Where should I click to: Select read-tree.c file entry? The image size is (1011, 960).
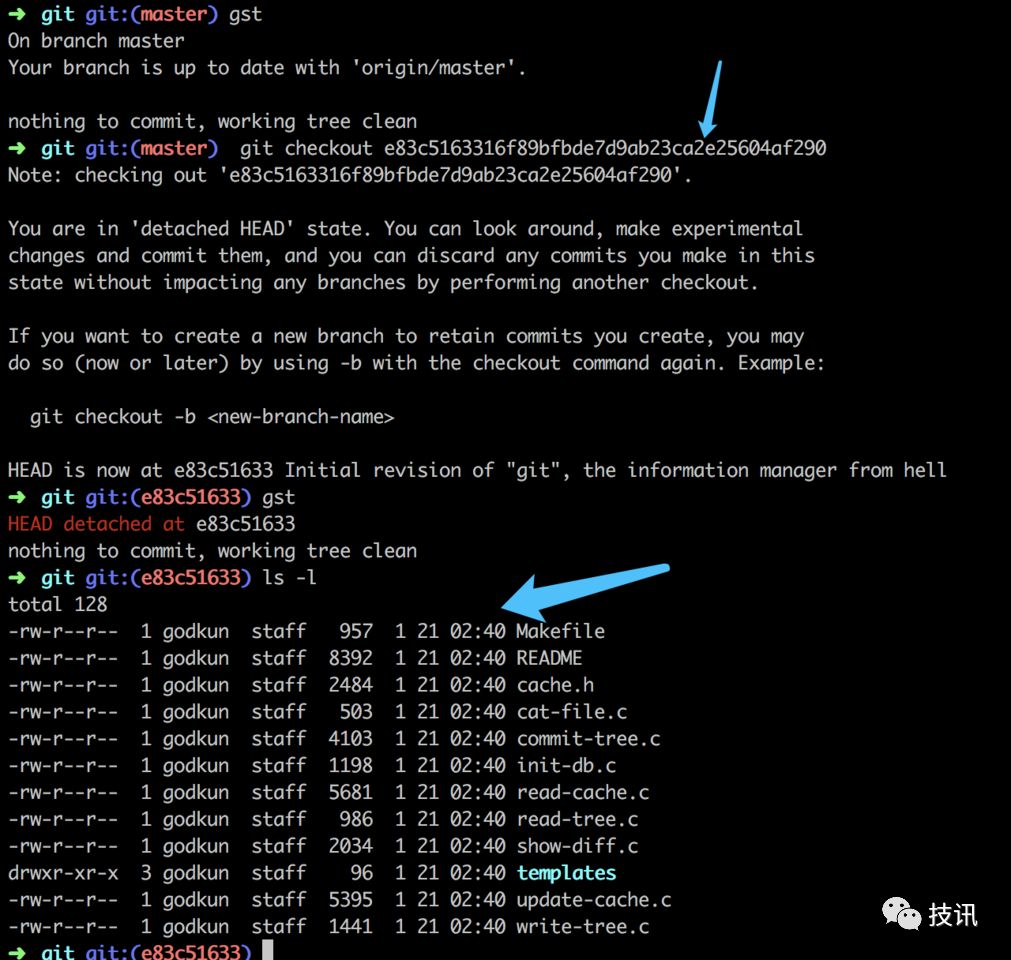[577, 819]
